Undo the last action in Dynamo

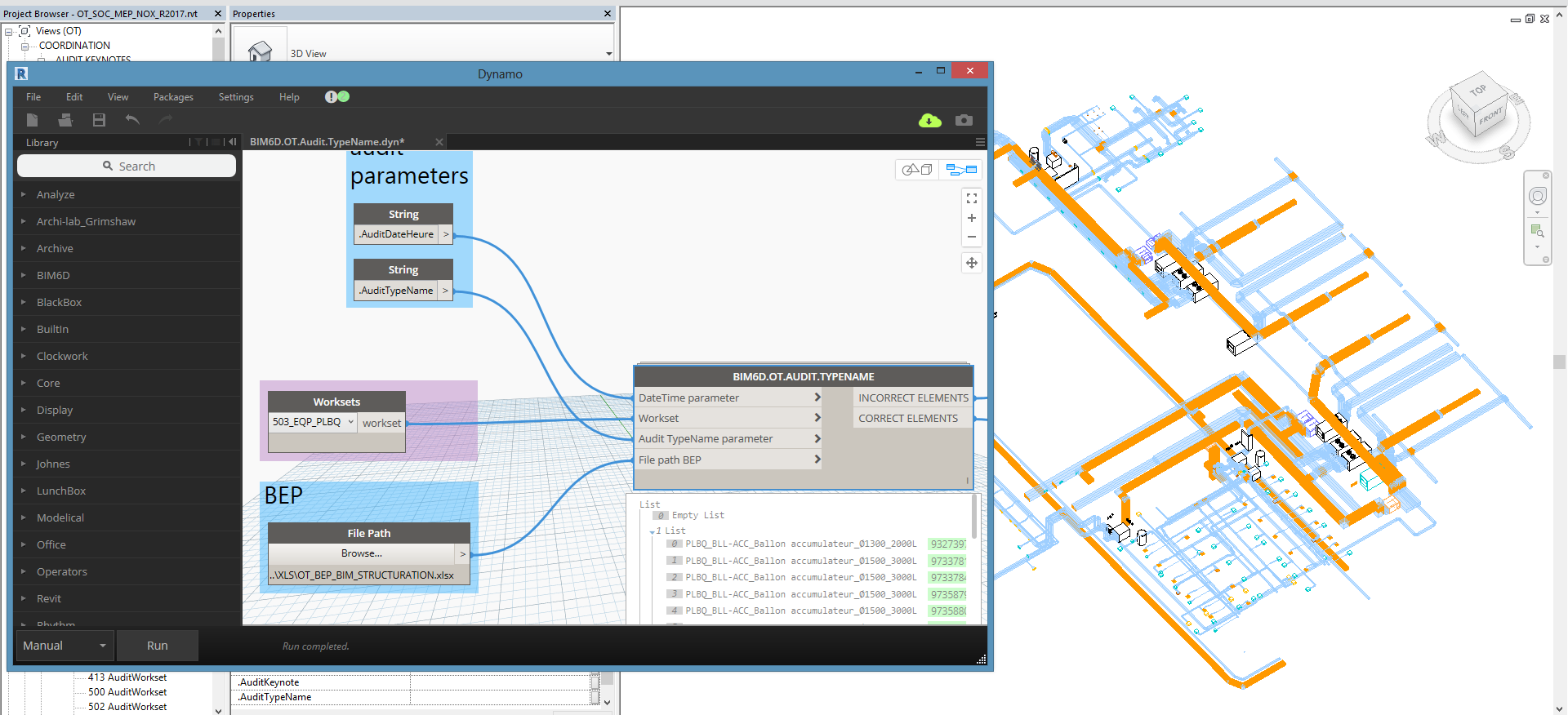tap(132, 120)
